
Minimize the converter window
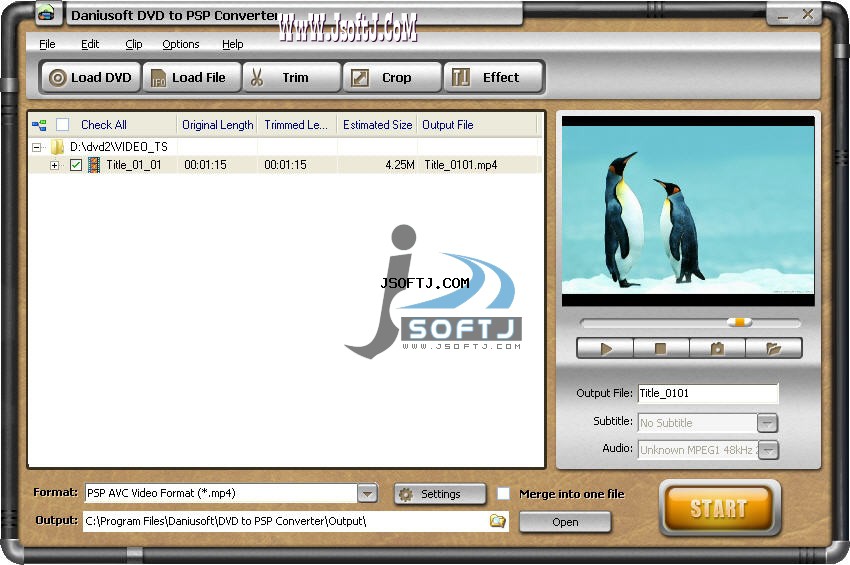click(782, 16)
